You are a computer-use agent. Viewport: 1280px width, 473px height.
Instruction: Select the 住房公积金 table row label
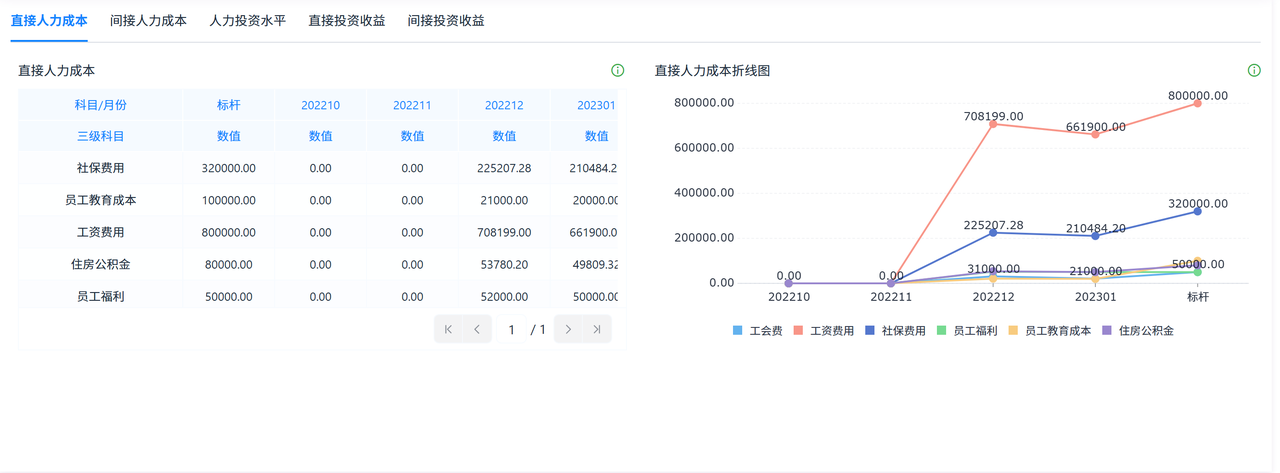(x=100, y=265)
